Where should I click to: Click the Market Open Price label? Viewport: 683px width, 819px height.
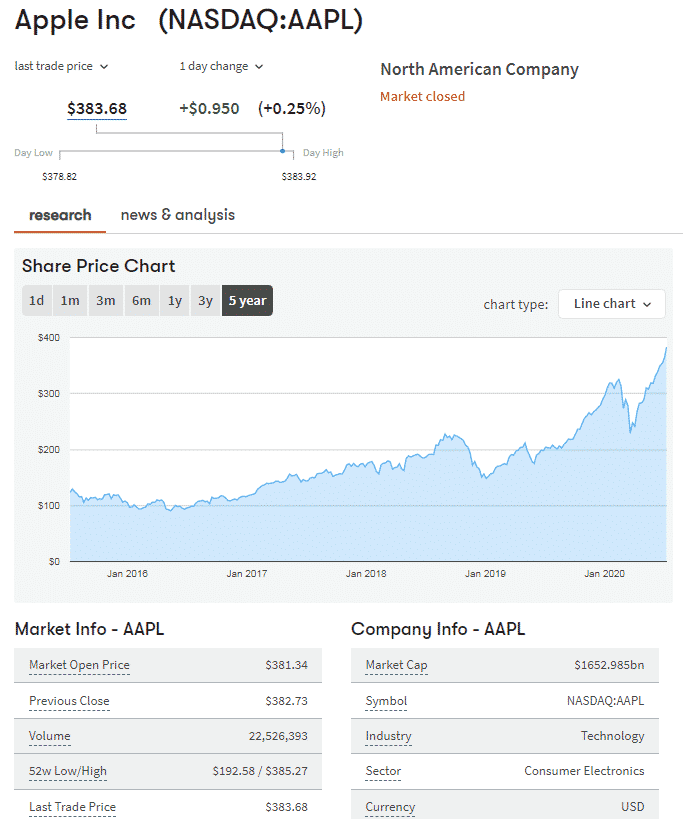[79, 665]
